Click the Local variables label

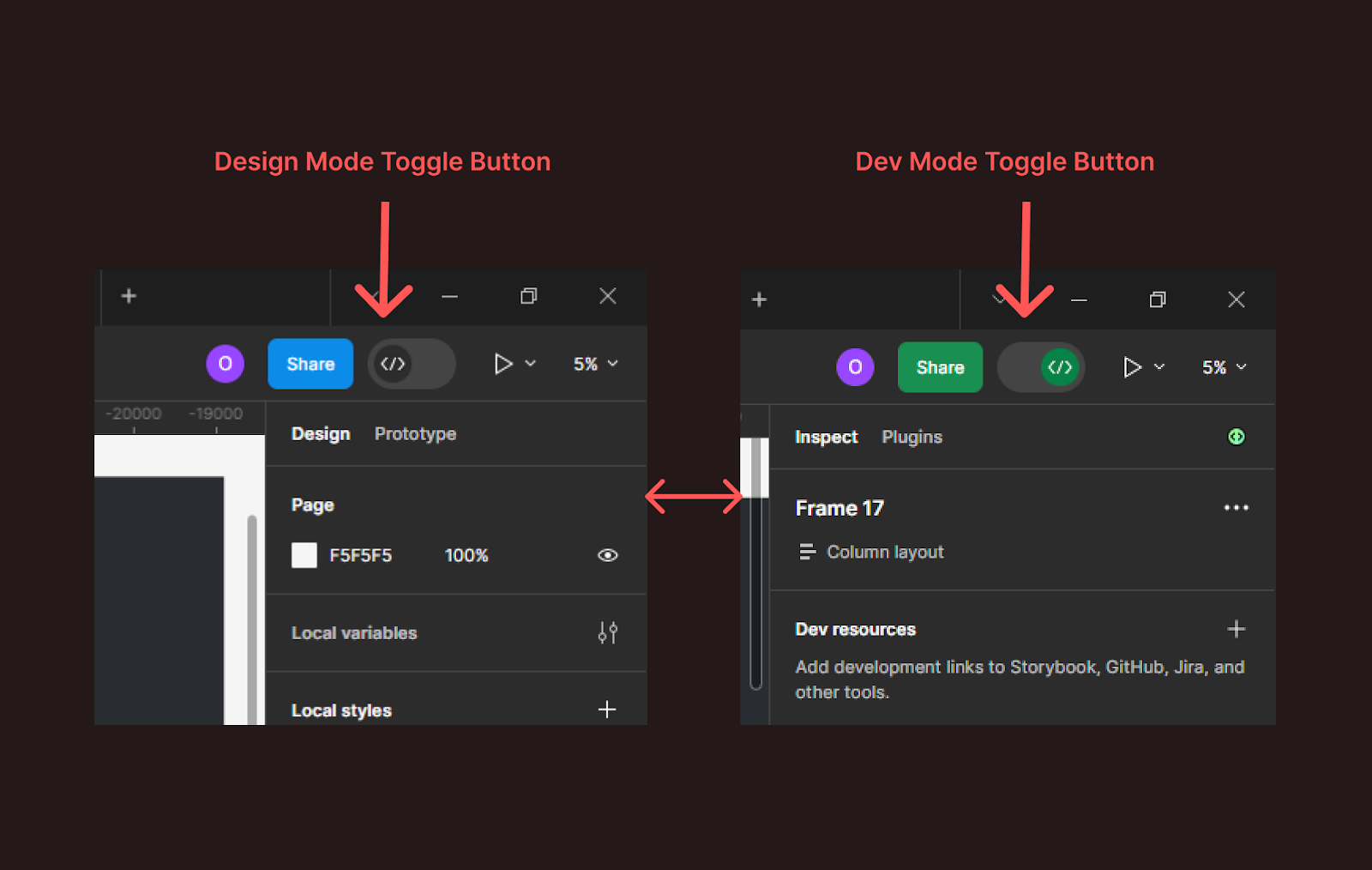(x=354, y=633)
